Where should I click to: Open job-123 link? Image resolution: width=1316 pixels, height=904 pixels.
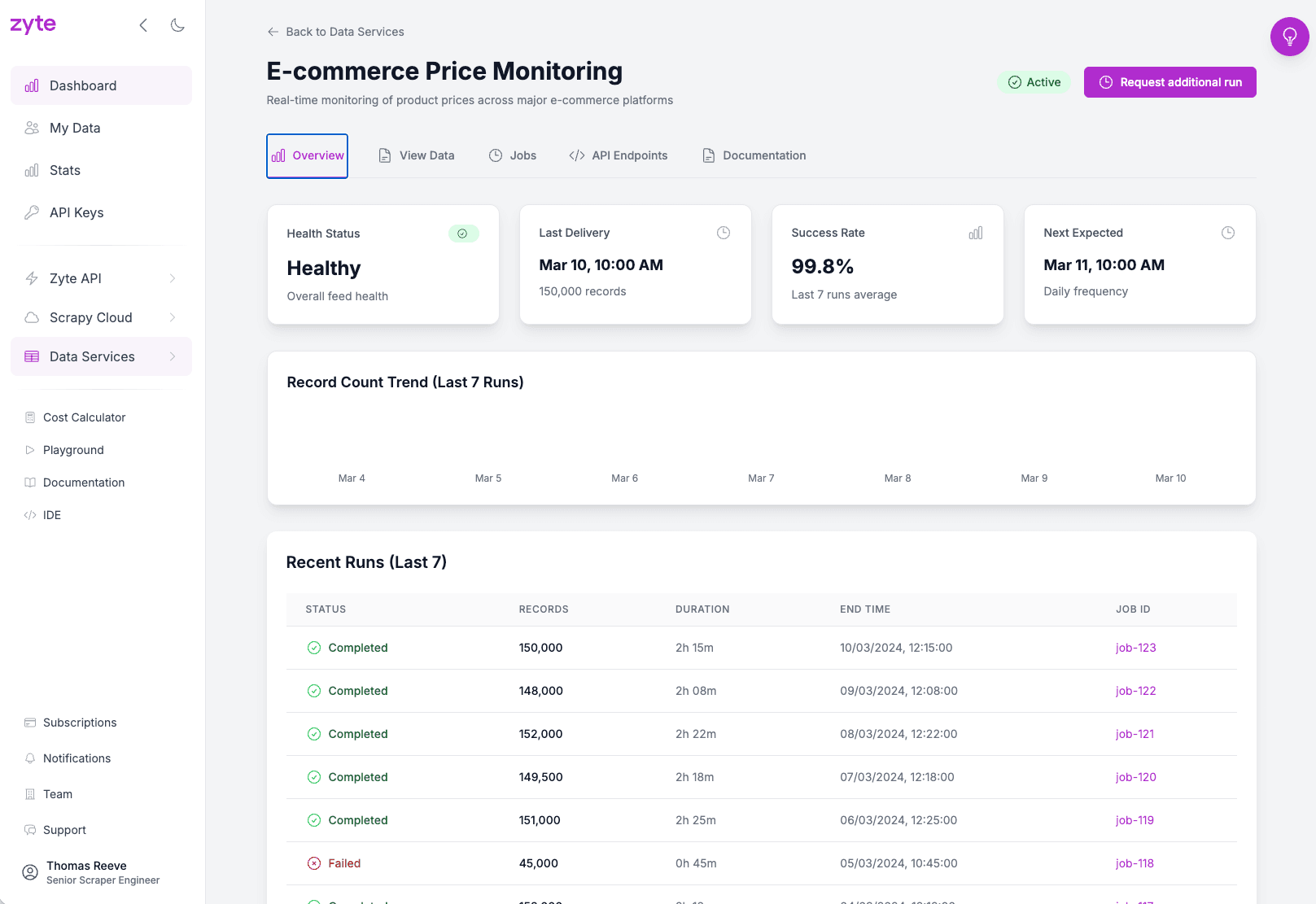[x=1135, y=648]
